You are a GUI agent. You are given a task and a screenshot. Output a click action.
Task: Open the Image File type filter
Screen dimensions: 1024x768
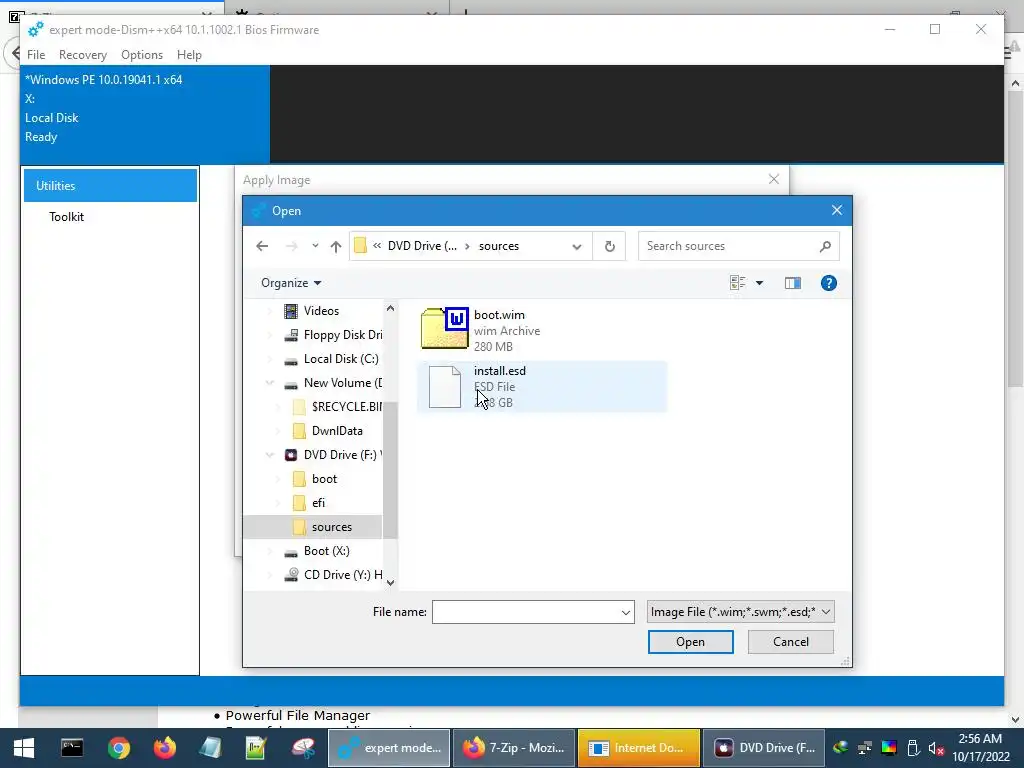click(741, 612)
